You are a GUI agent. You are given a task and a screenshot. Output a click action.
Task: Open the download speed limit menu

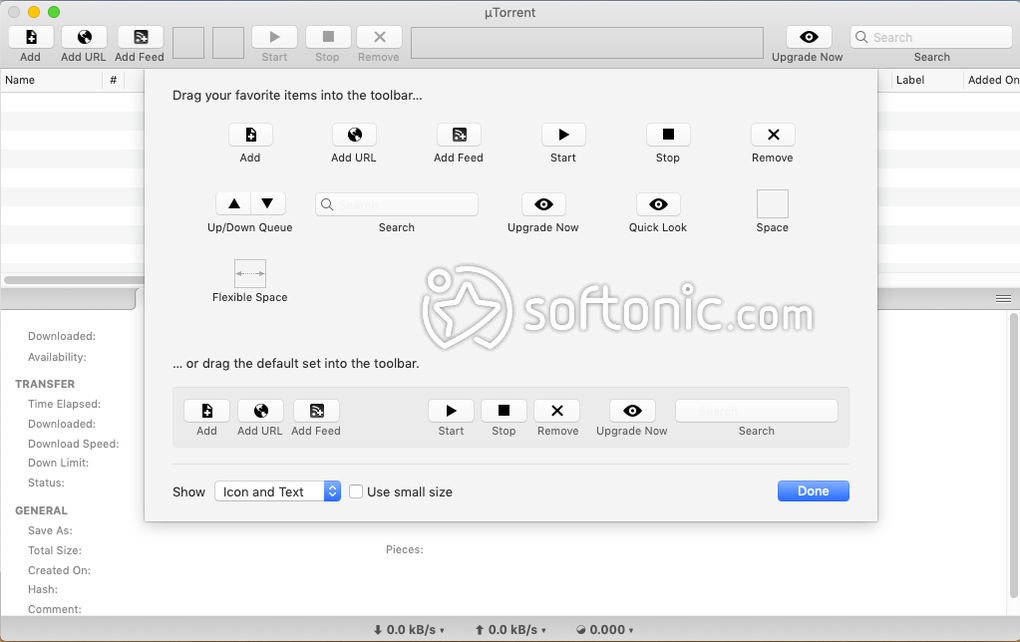tap(409, 630)
